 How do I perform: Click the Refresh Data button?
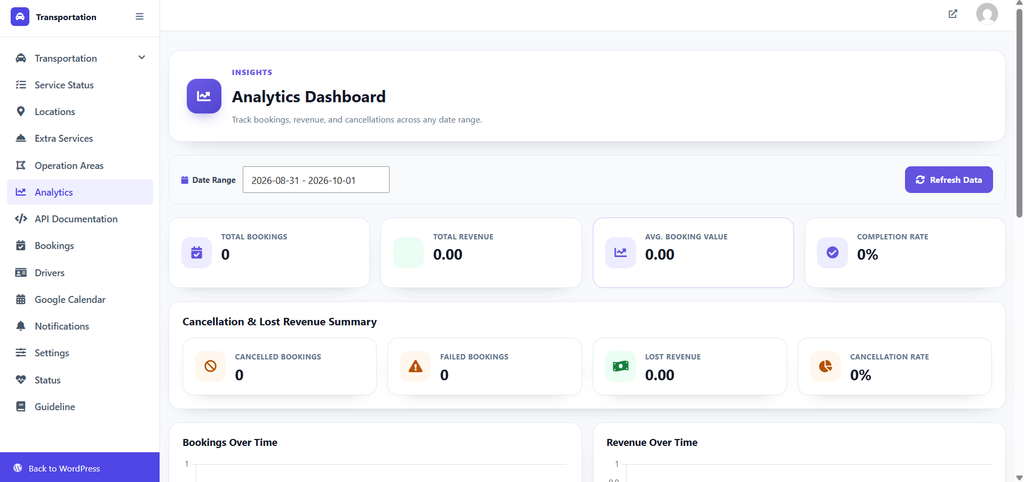[948, 180]
